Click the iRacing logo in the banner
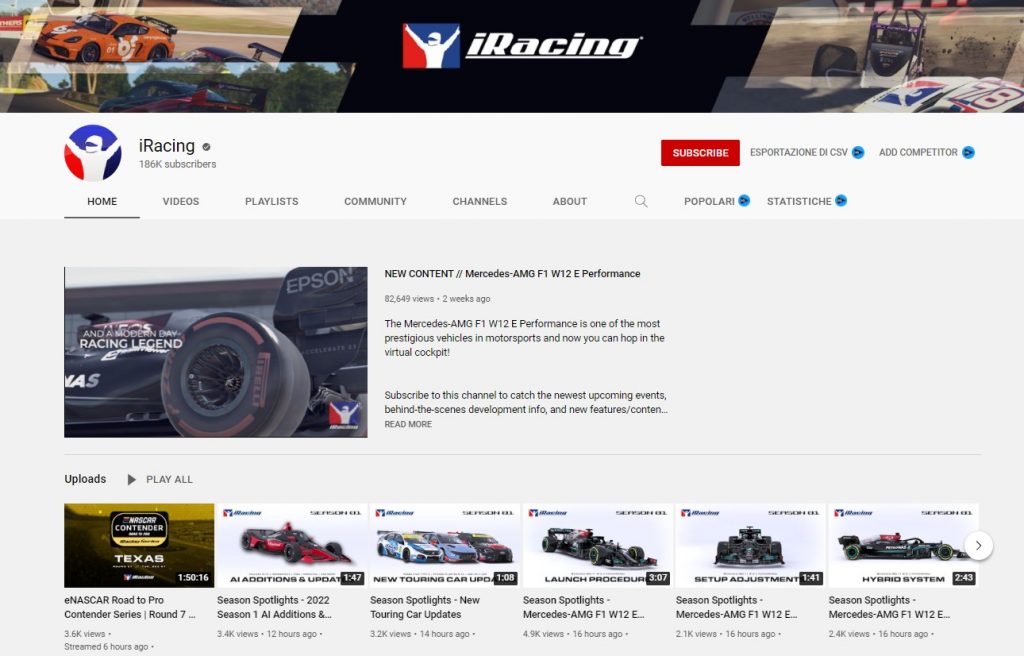1024x656 pixels. click(522, 46)
